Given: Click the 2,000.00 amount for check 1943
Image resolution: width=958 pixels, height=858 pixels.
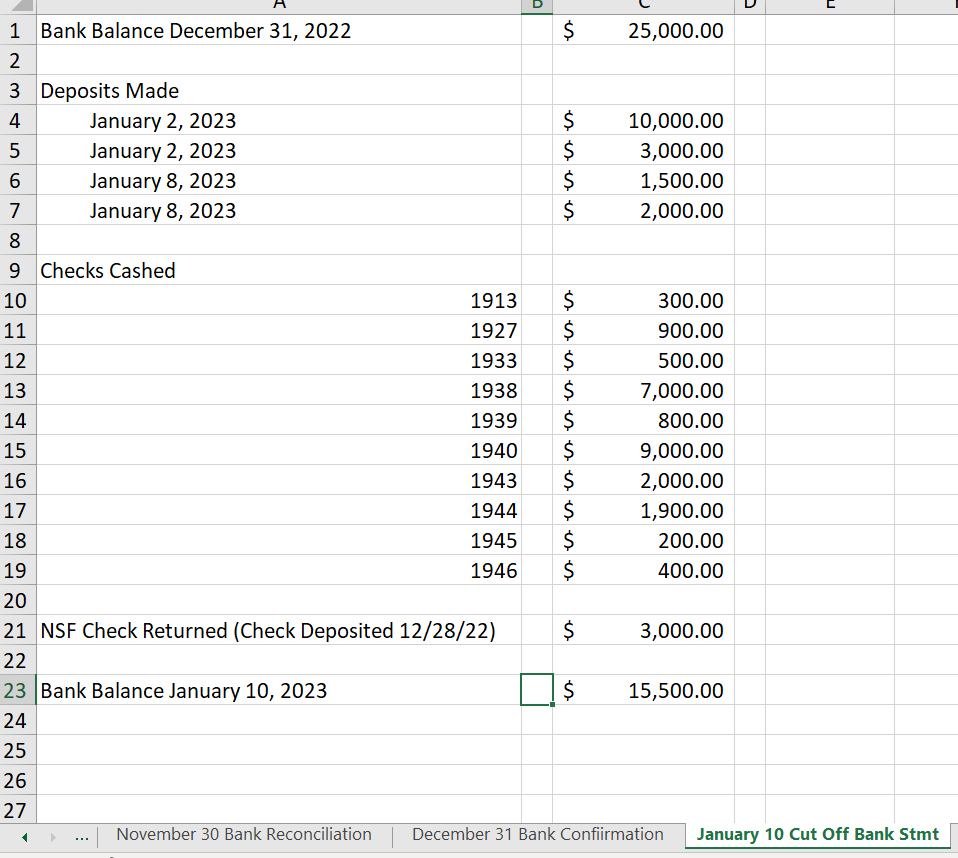Looking at the screenshot, I should click(x=643, y=480).
